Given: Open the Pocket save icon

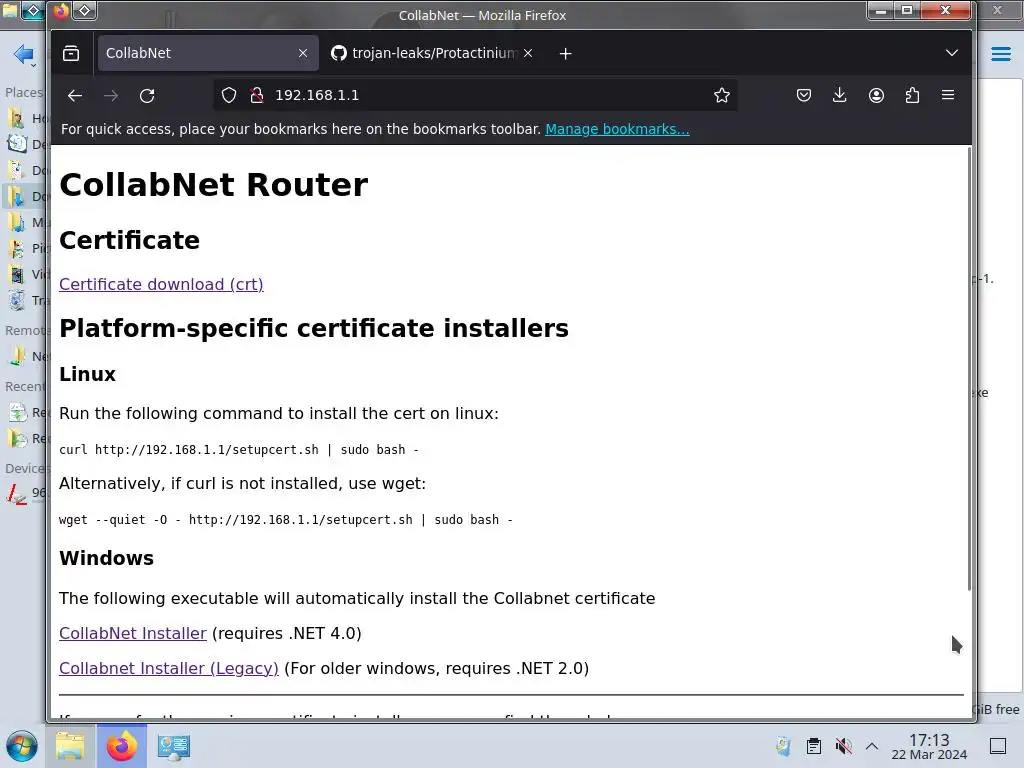Looking at the screenshot, I should click(x=804, y=95).
